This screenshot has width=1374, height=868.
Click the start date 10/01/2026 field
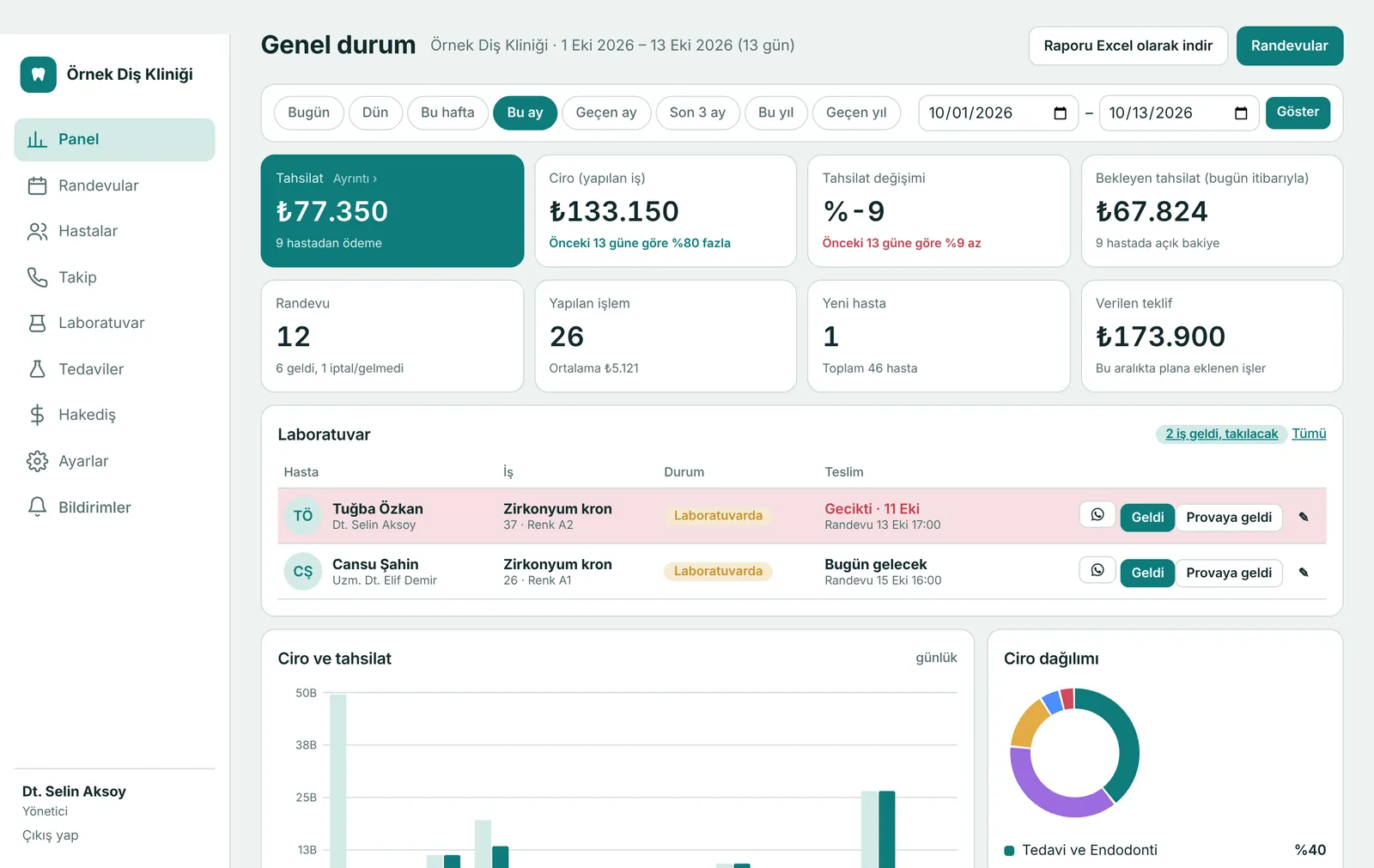999,113
